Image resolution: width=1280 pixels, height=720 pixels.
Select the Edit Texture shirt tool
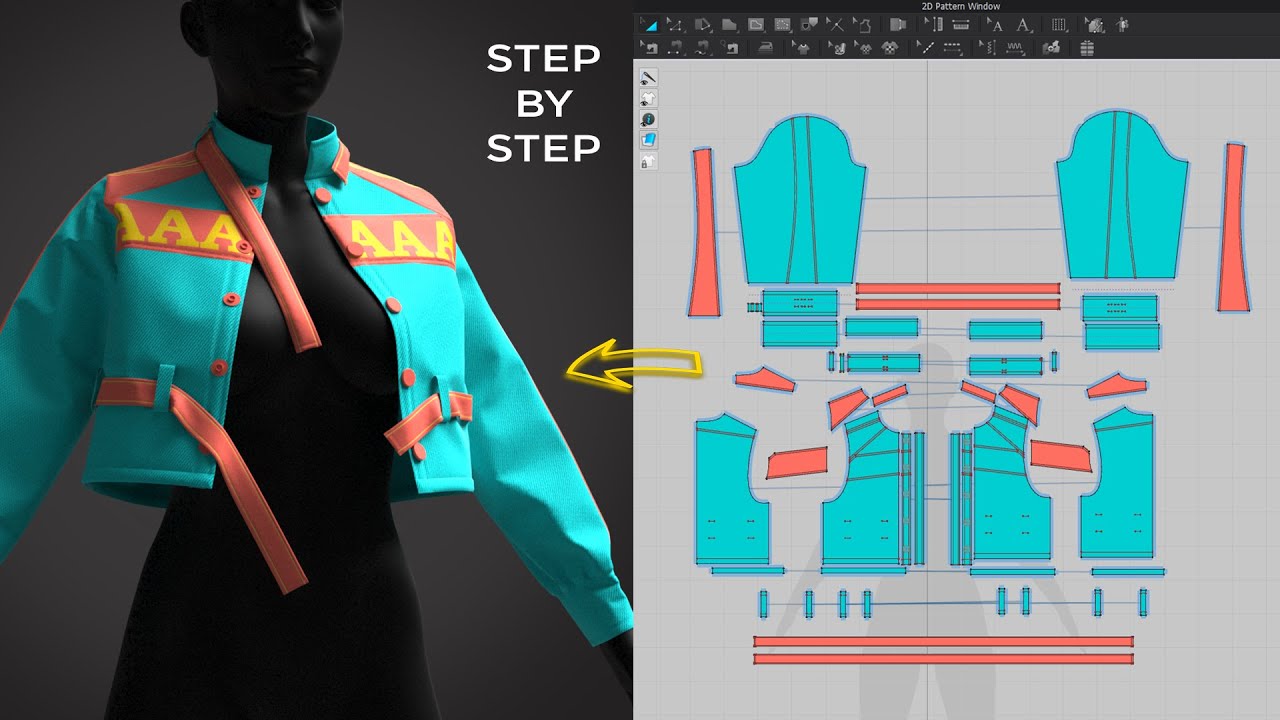(801, 47)
